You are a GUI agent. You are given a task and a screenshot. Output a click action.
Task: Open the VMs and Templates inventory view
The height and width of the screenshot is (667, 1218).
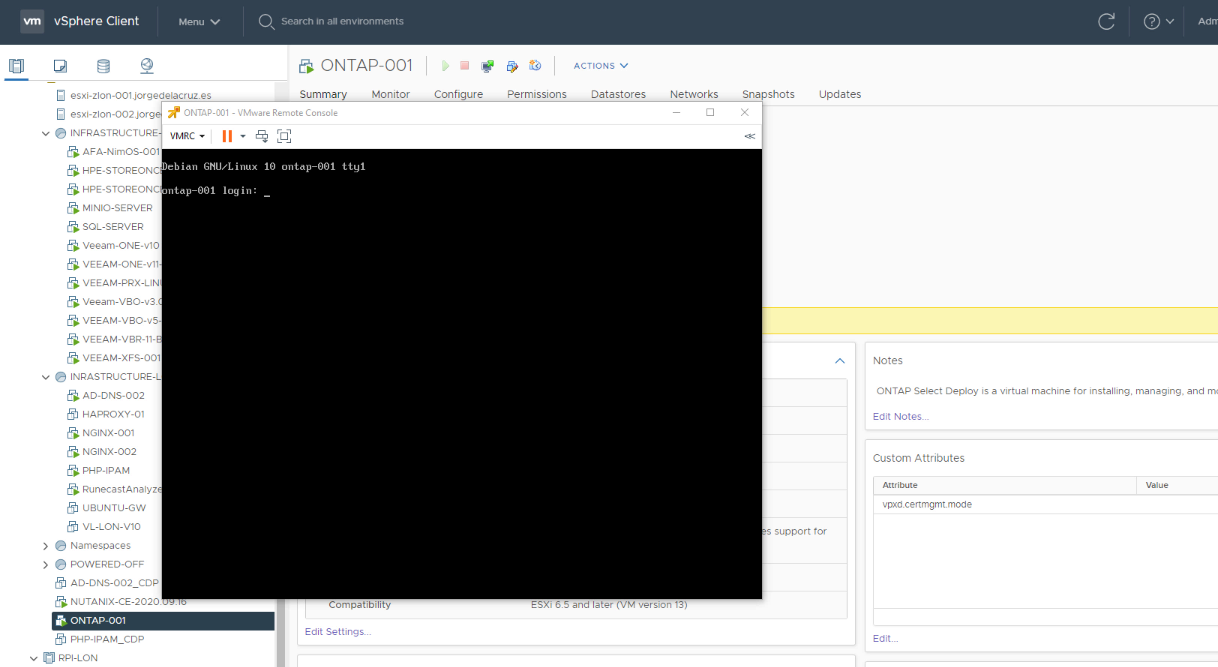pyautogui.click(x=60, y=66)
